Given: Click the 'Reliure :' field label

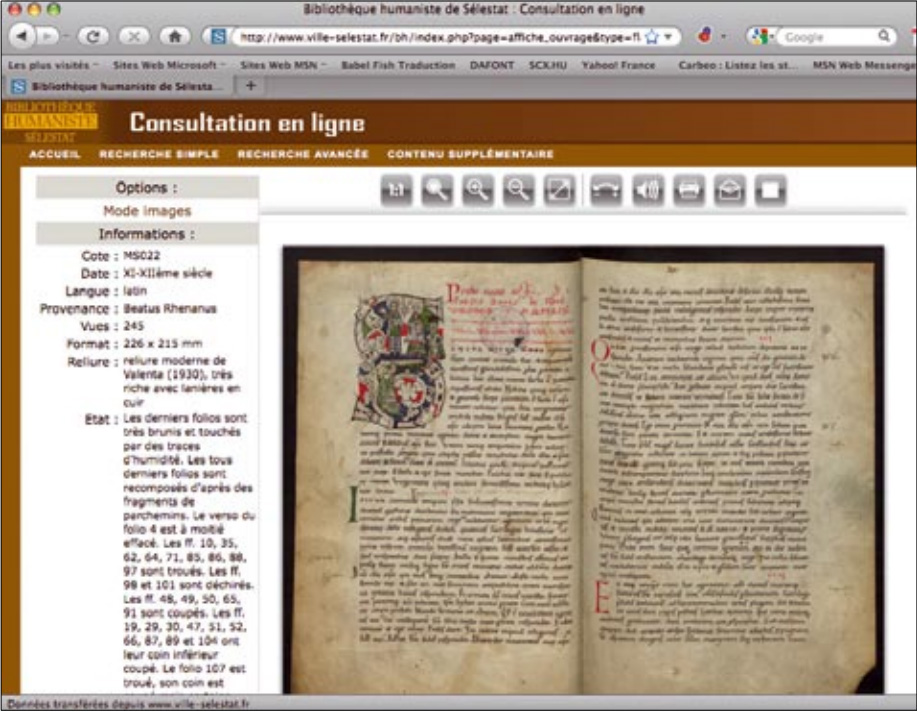Looking at the screenshot, I should point(92,362).
